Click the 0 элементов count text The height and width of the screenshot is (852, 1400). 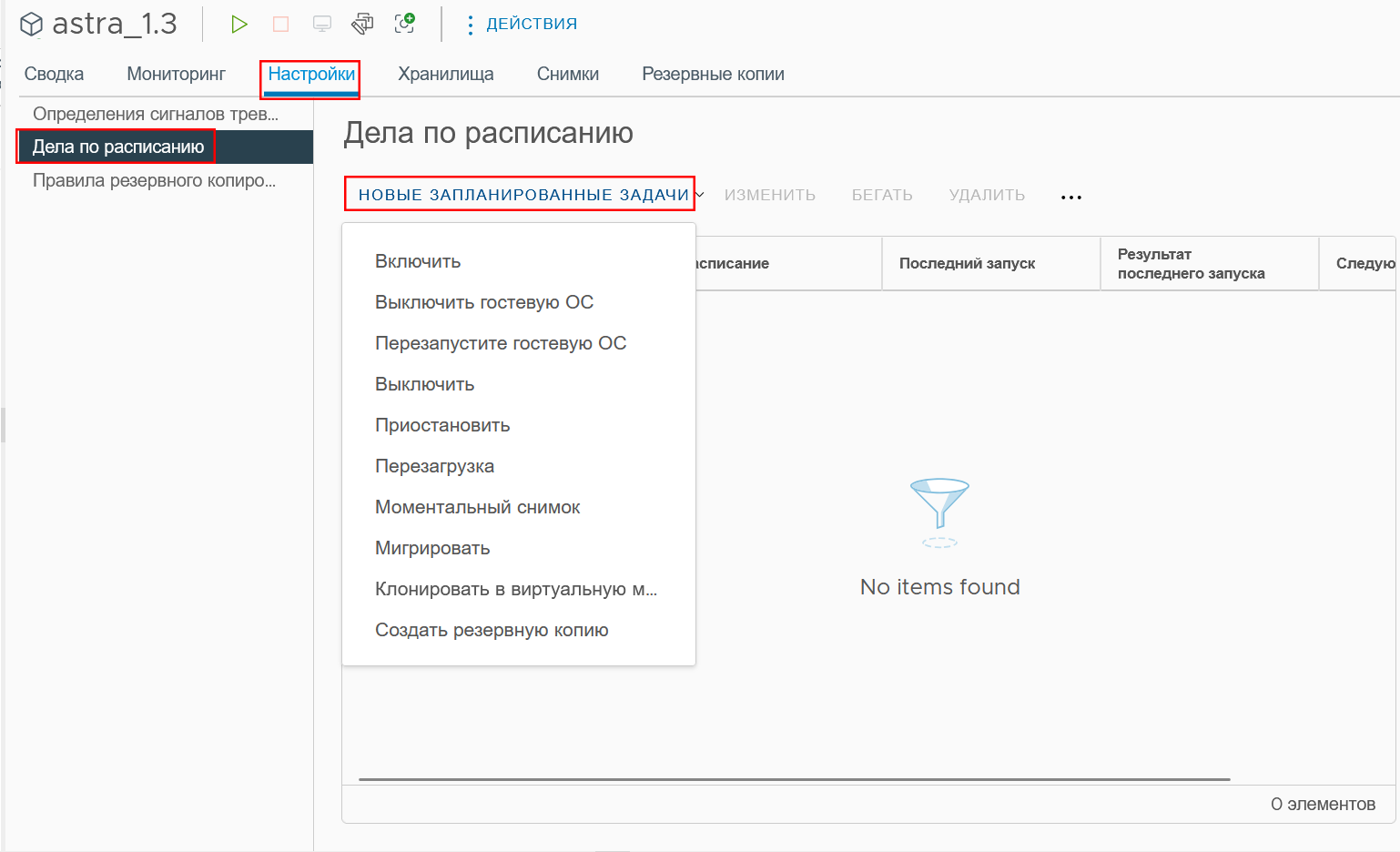pos(1323,804)
